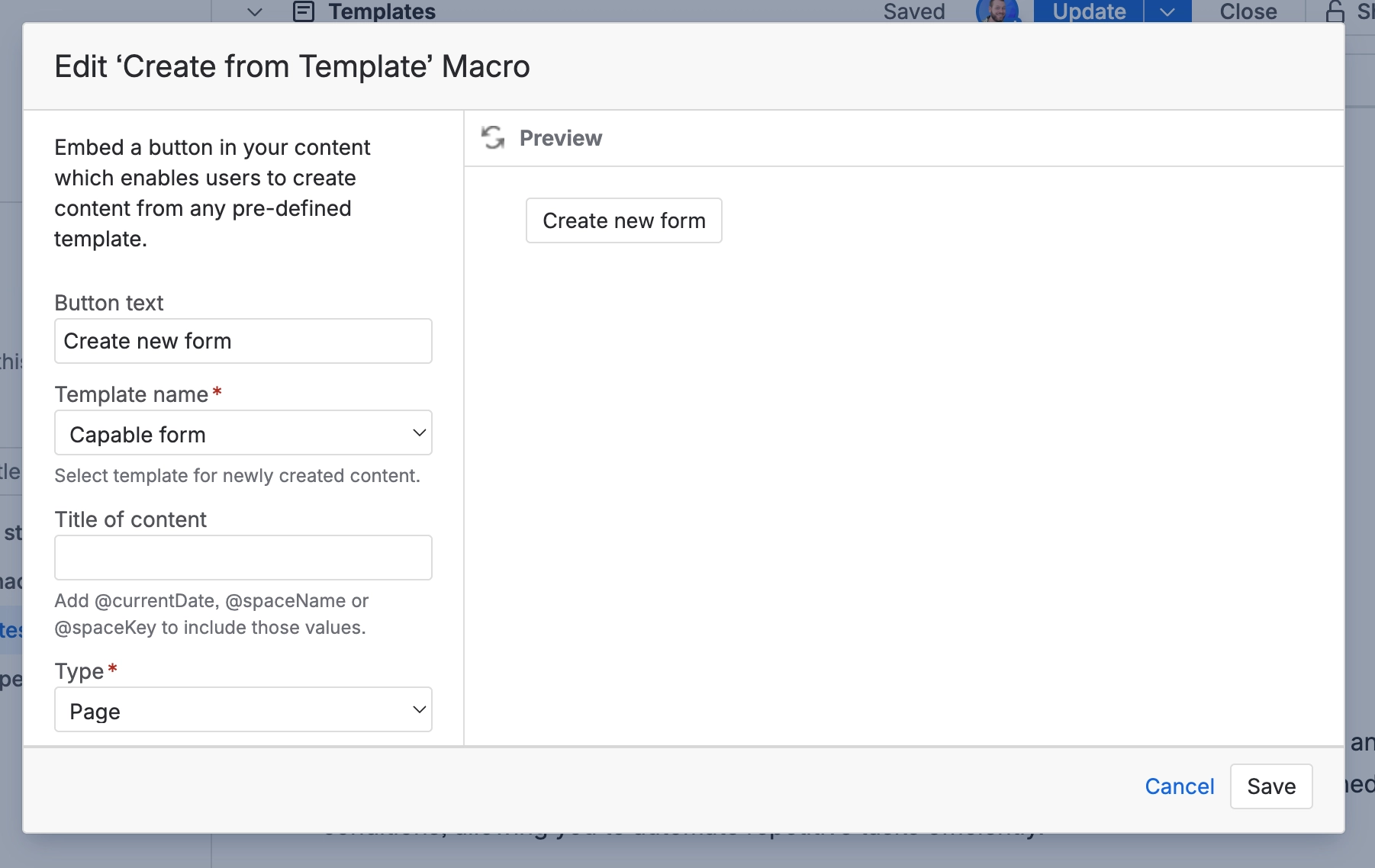Click the dialog title 'Edit Create from Template Macro'
Image resolution: width=1375 pixels, height=868 pixels.
coord(292,66)
